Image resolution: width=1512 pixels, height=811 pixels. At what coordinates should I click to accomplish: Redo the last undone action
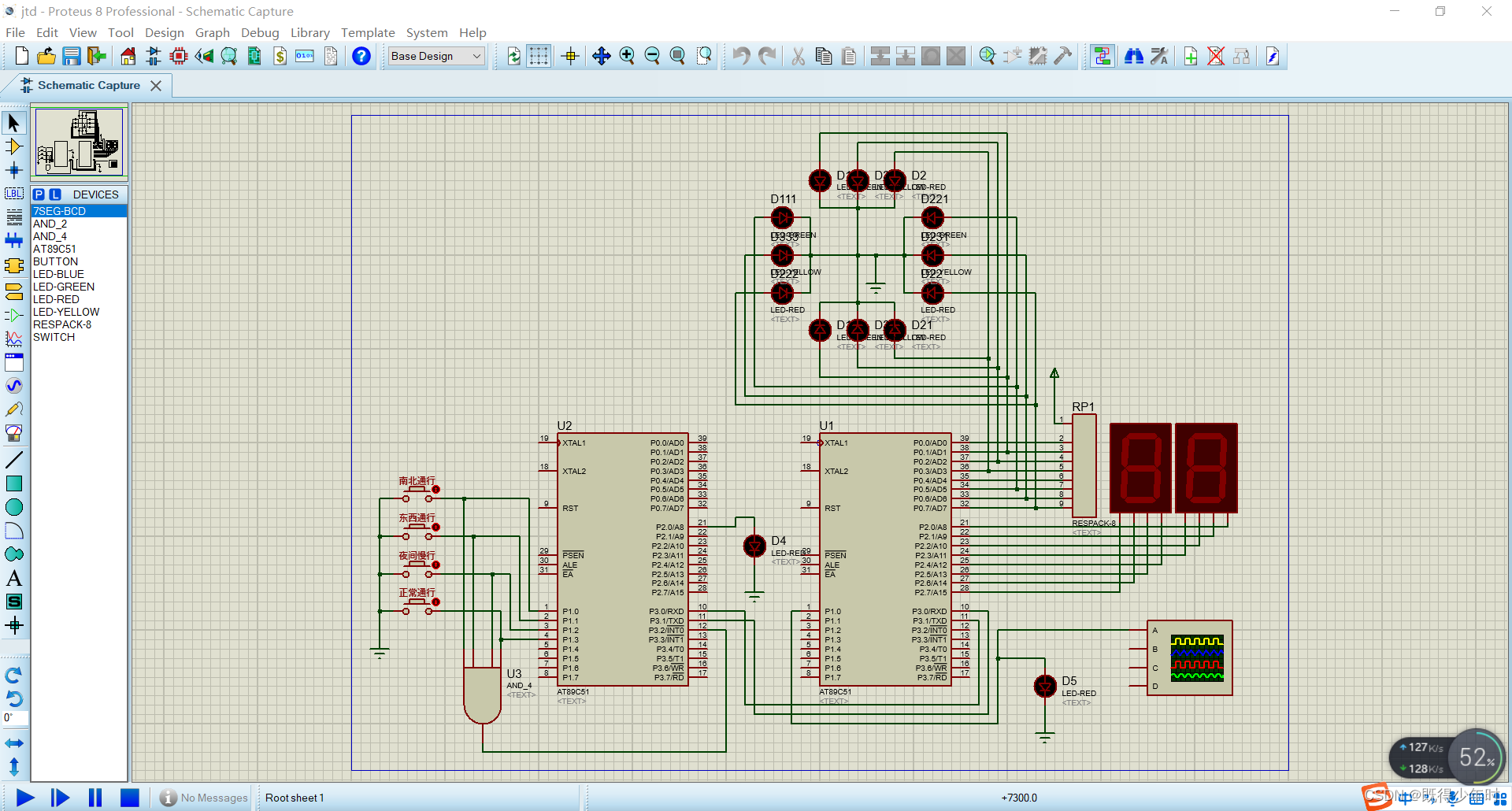point(766,56)
